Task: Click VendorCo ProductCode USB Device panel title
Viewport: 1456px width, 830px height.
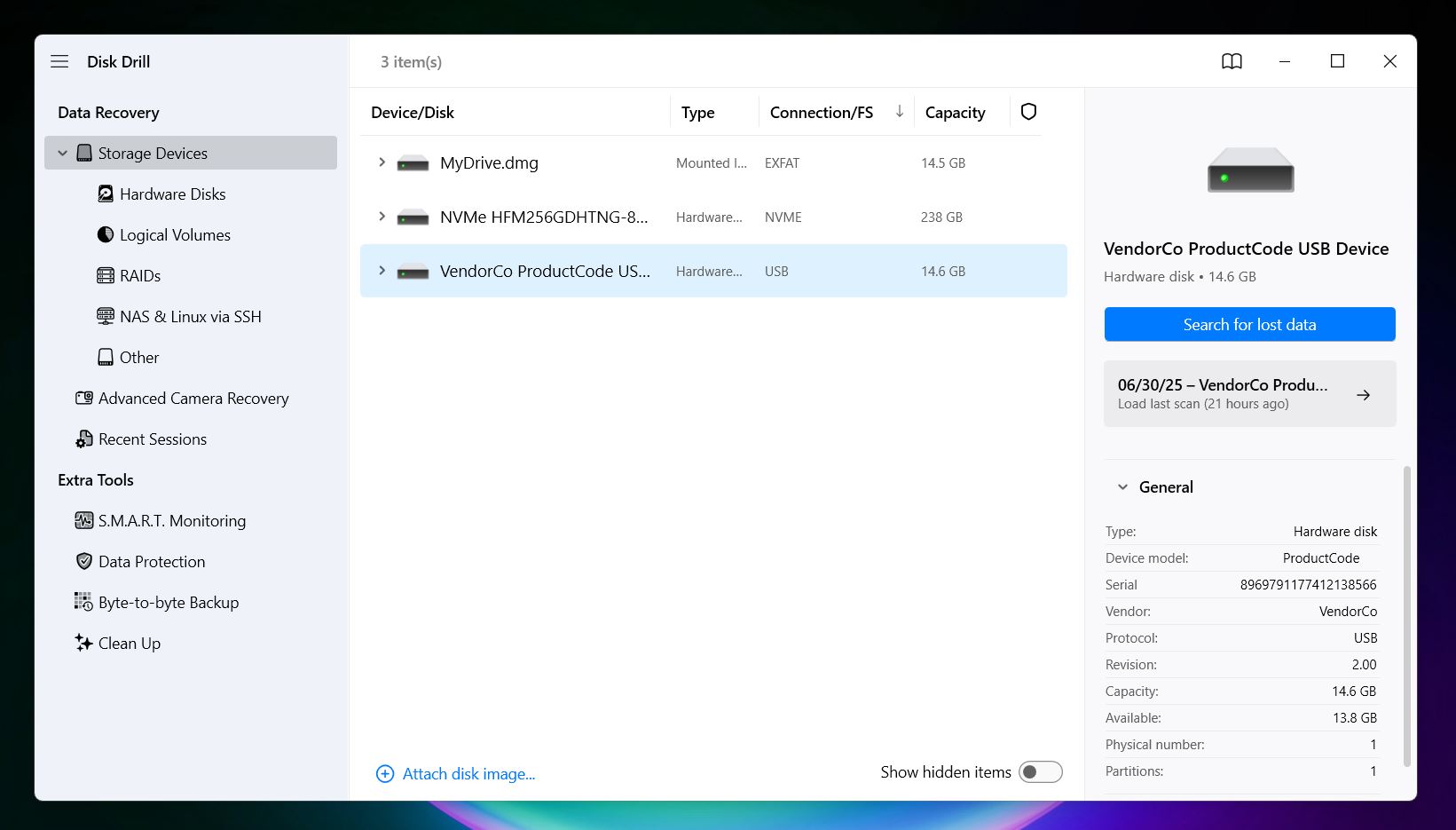Action: click(x=1246, y=249)
